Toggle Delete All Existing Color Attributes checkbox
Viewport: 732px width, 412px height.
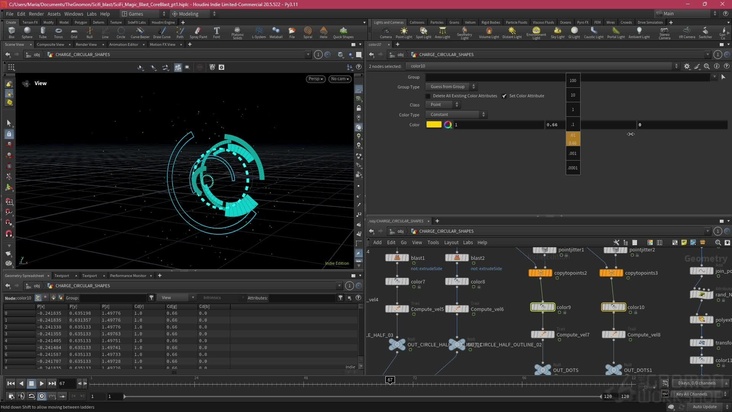pos(428,96)
